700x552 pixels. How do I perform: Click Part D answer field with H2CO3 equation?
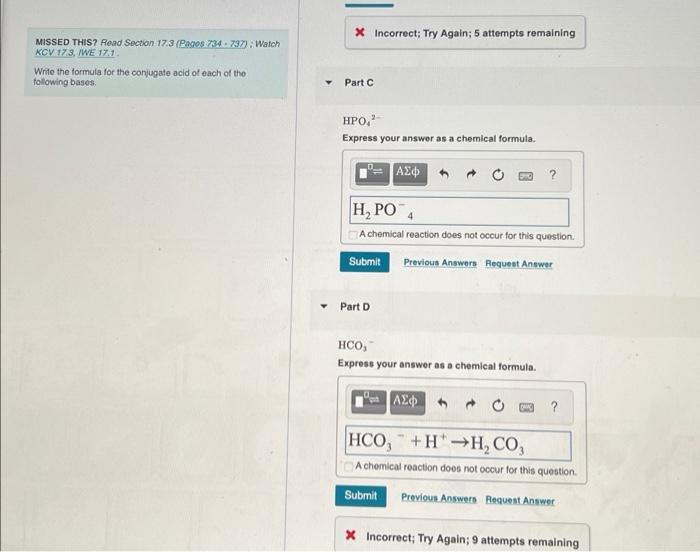458,443
